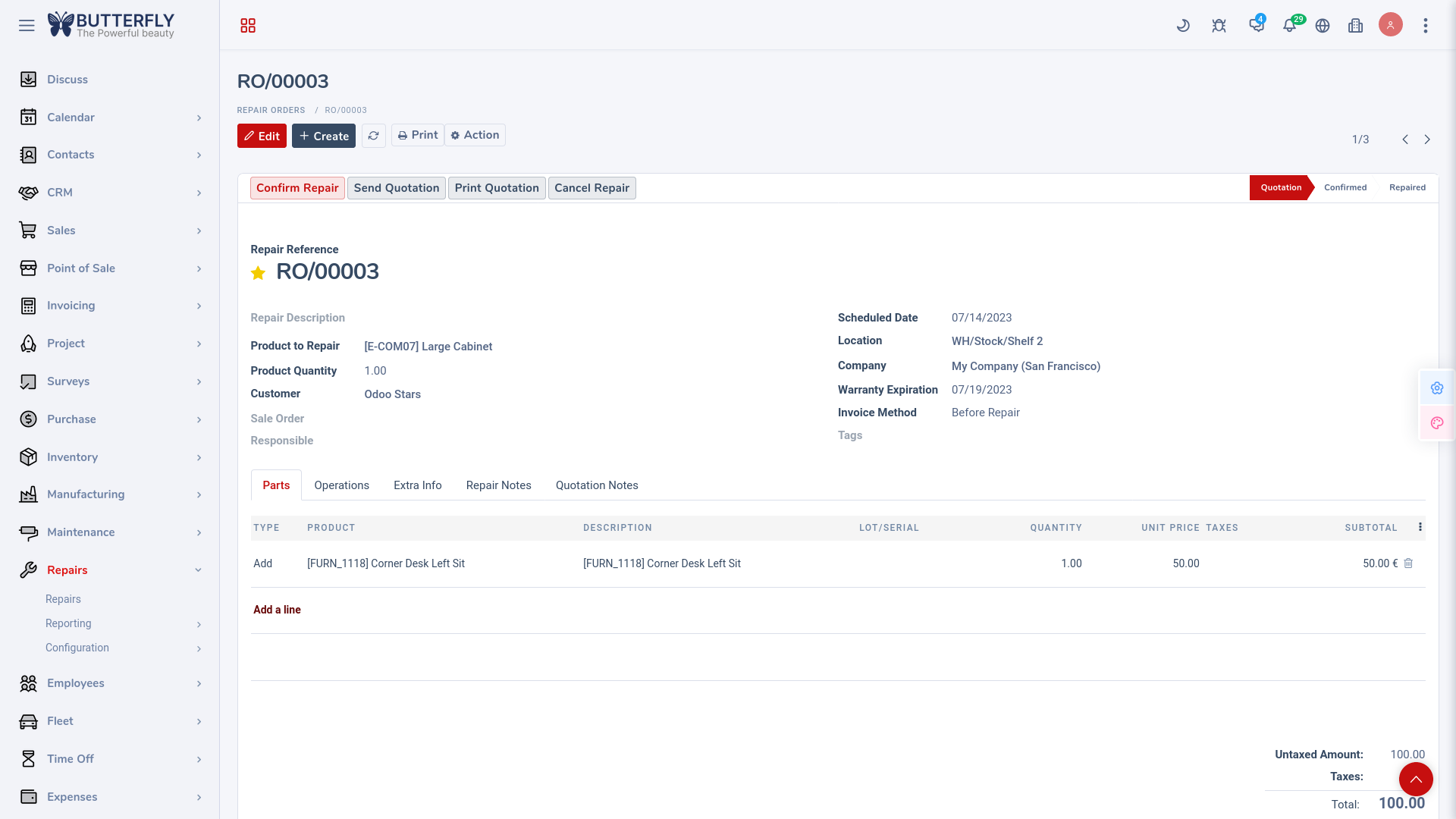Image resolution: width=1456 pixels, height=819 pixels.
Task: Open the notifications bell icon
Action: pyautogui.click(x=1289, y=26)
